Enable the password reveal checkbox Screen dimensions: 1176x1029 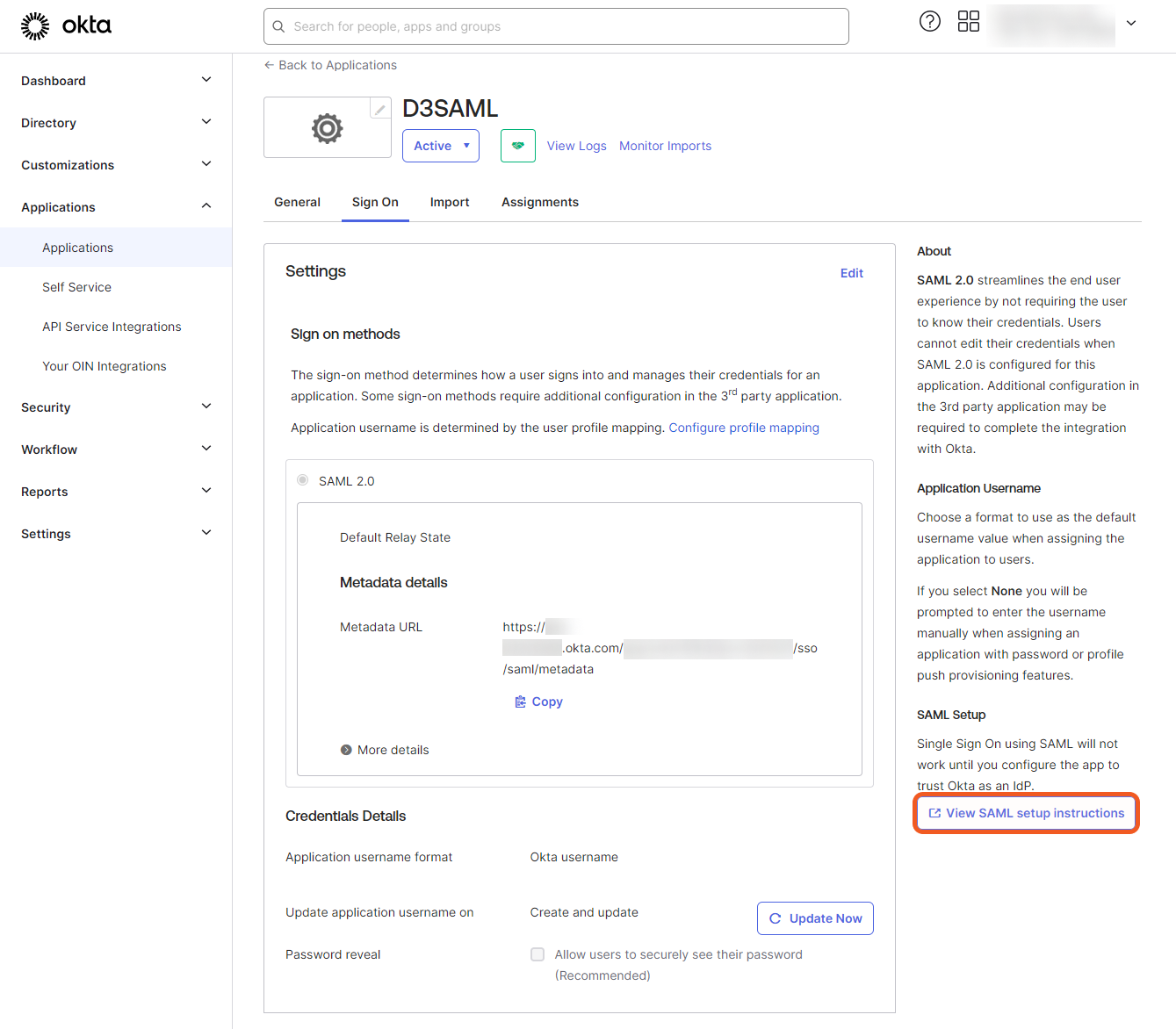[x=537, y=954]
